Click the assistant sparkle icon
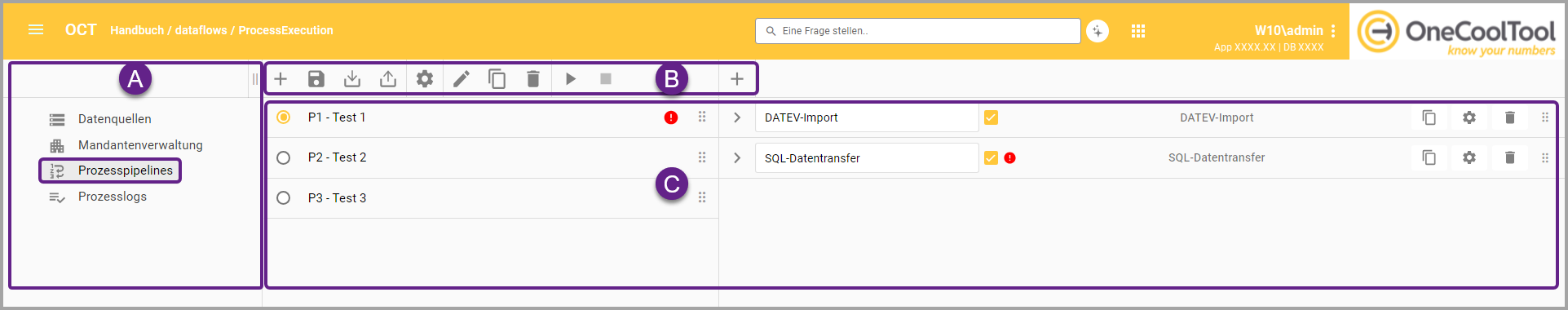Screen dimensions: 1568x310 [x=1098, y=31]
